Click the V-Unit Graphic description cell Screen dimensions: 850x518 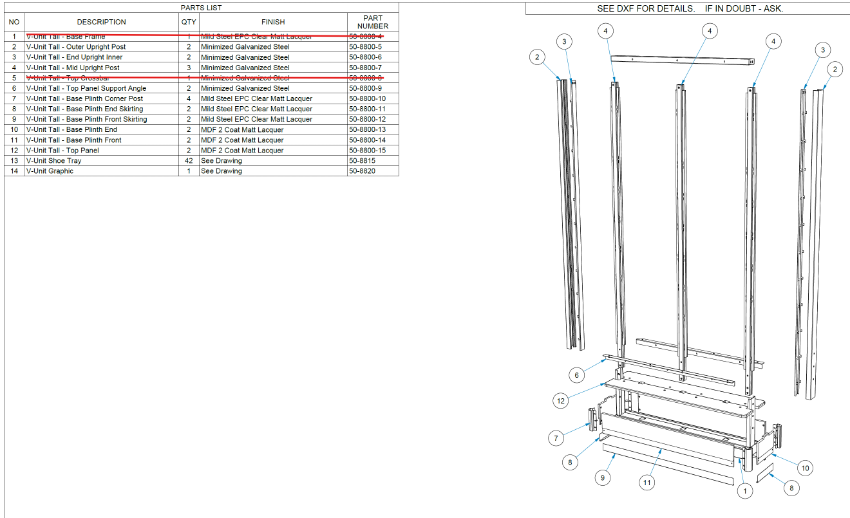pos(50,171)
